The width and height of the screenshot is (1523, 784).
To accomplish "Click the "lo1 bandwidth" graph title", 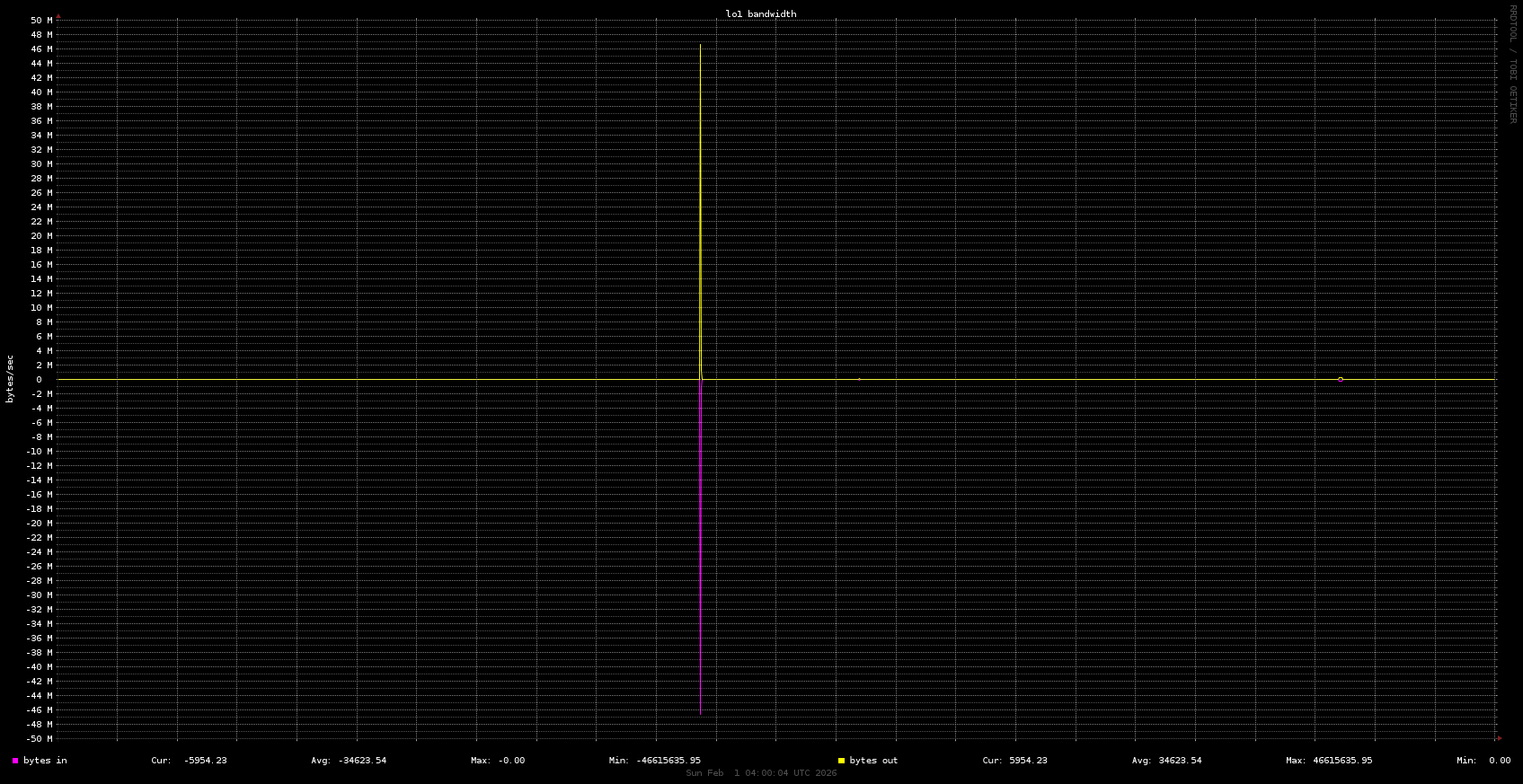I will tap(761, 13).
